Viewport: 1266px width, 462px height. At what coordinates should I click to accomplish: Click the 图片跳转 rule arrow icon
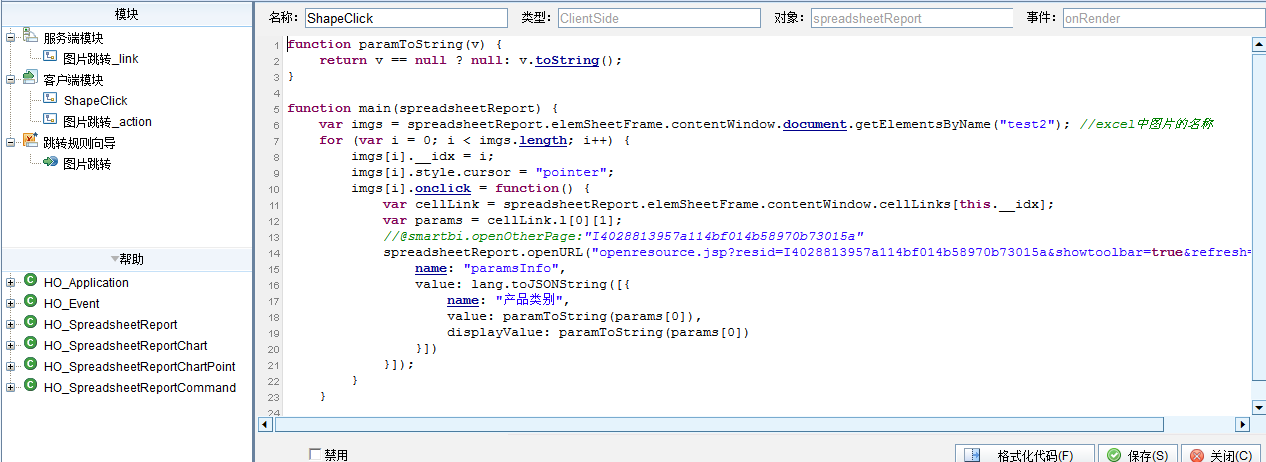pos(50,163)
